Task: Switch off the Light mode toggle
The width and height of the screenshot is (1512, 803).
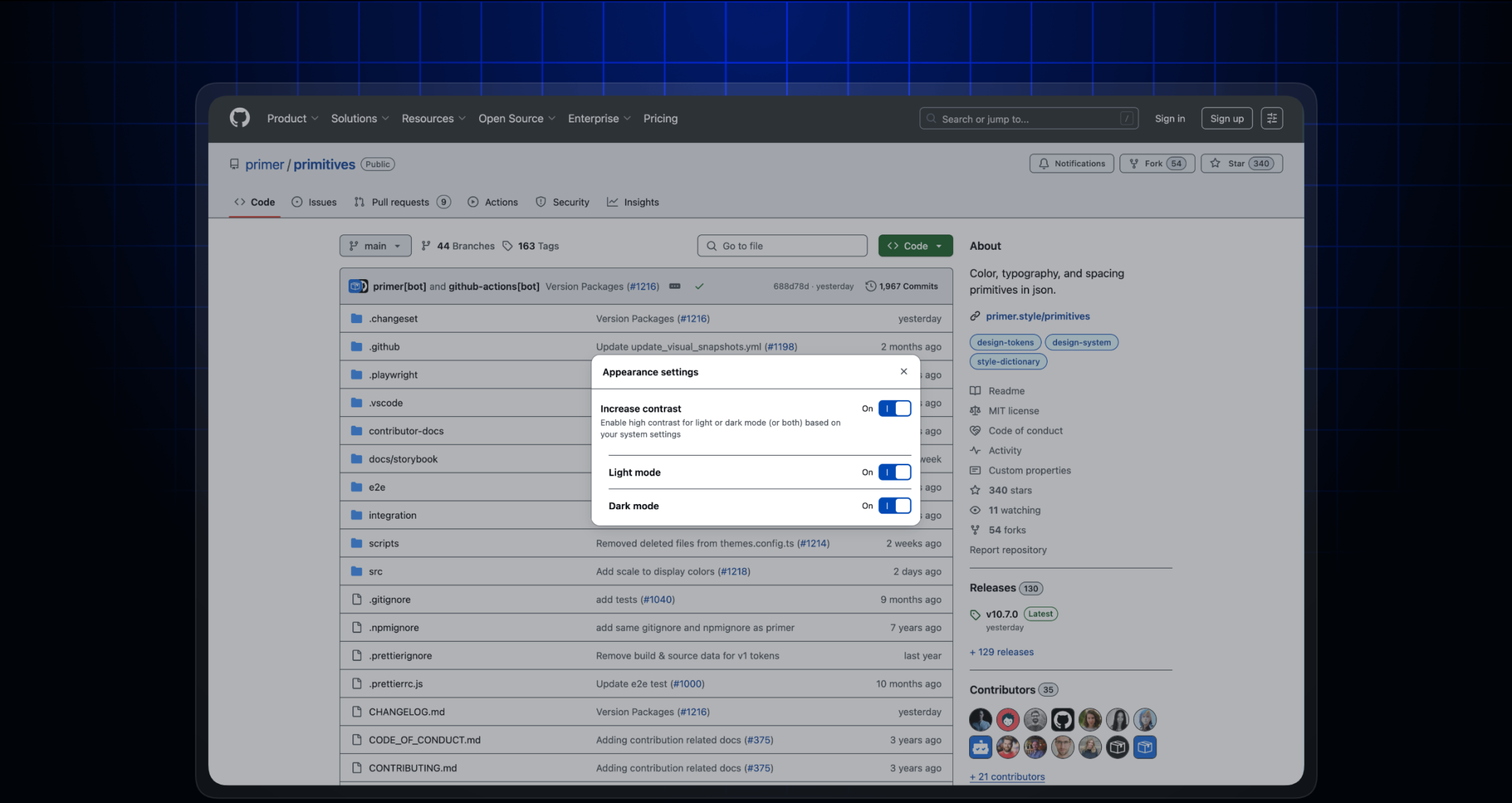Action: coord(894,473)
